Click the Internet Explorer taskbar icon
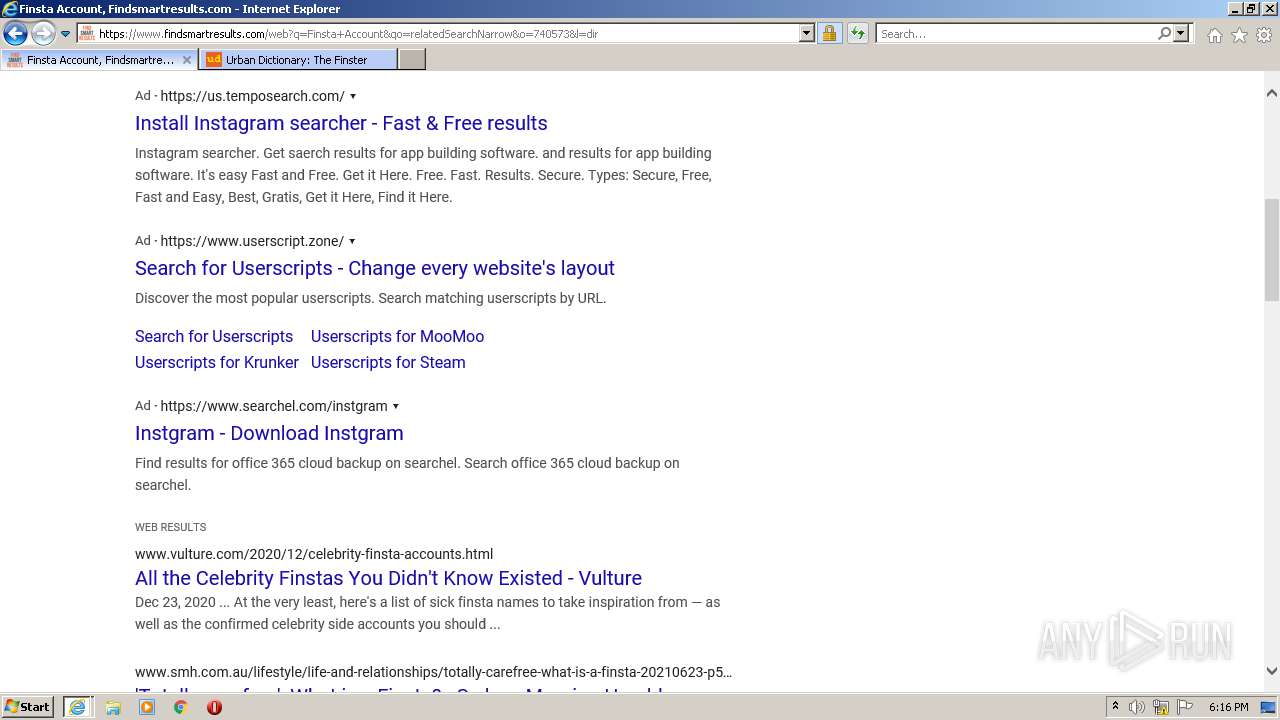Screen dimensions: 1280x720 point(77,707)
